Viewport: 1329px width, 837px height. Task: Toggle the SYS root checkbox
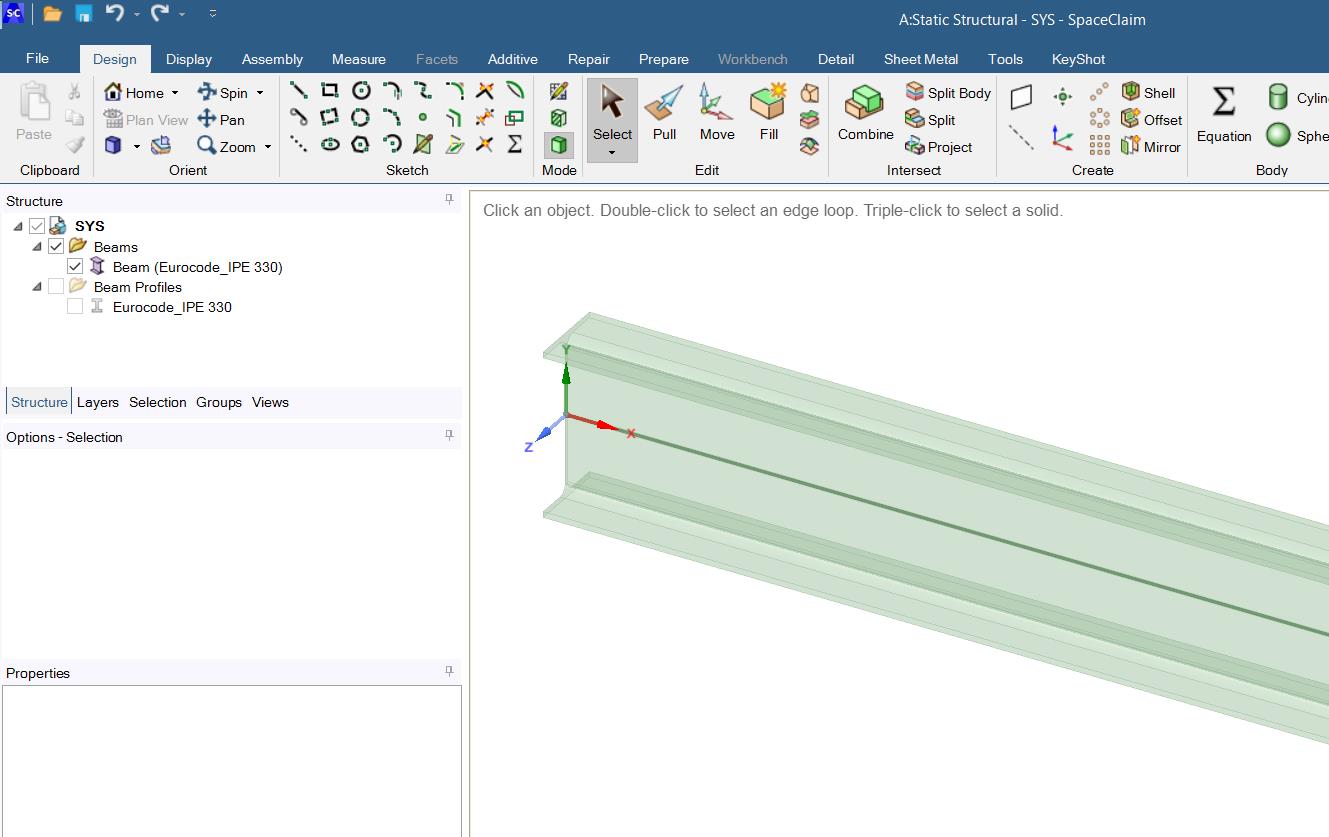coord(37,227)
